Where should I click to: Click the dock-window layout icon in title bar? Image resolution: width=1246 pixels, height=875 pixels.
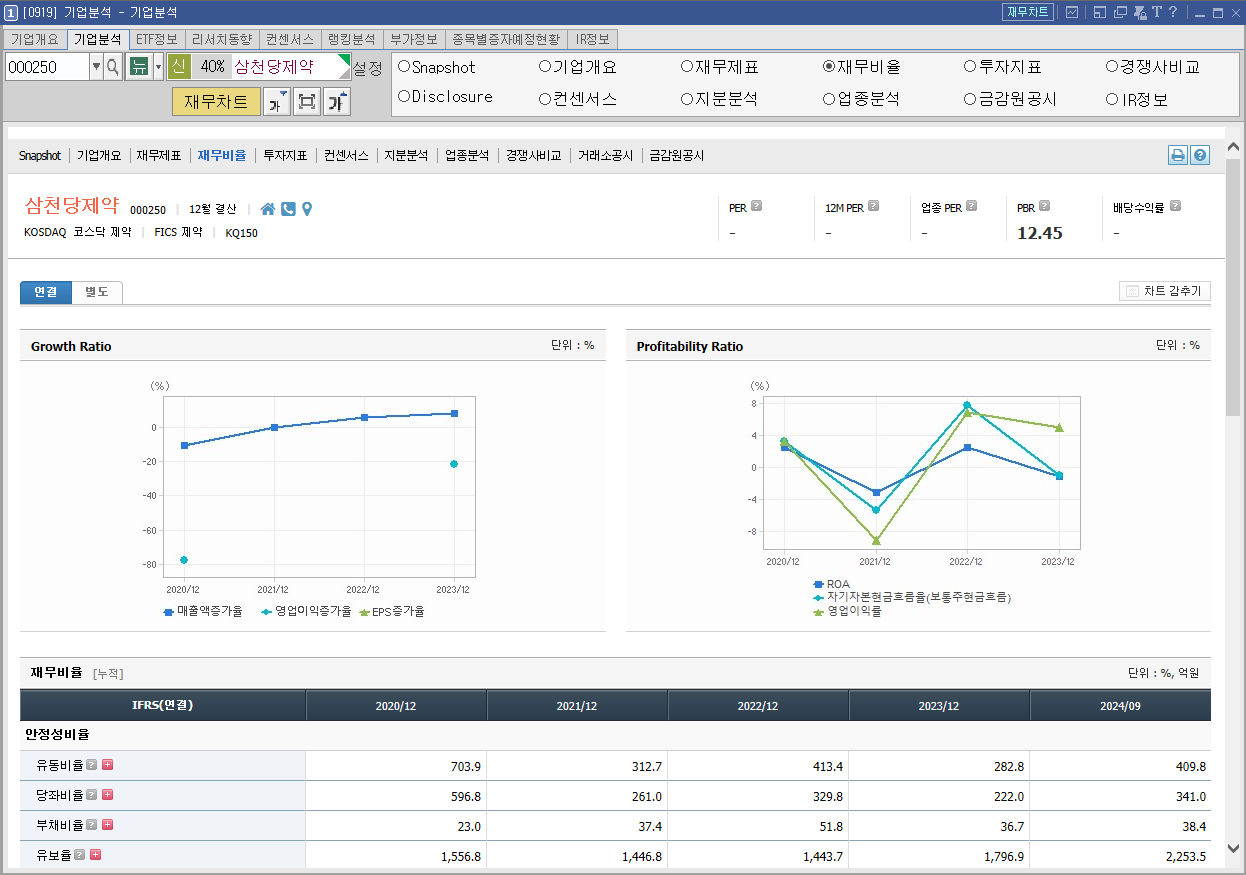(x=1099, y=12)
